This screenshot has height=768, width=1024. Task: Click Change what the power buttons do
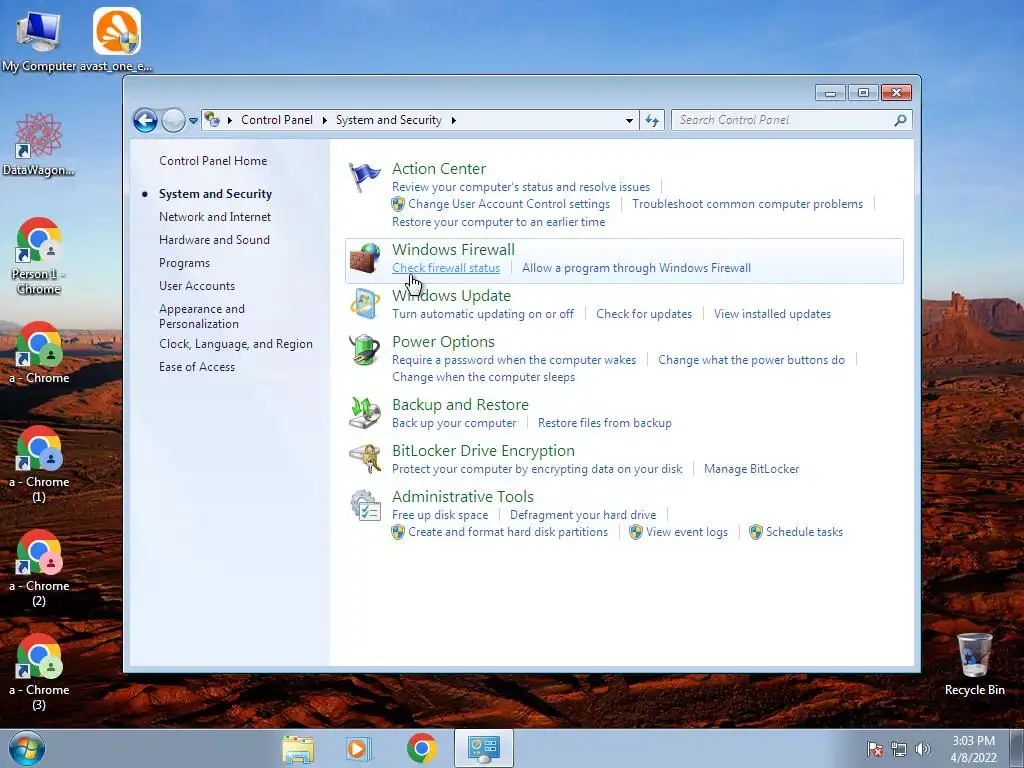[751, 360]
